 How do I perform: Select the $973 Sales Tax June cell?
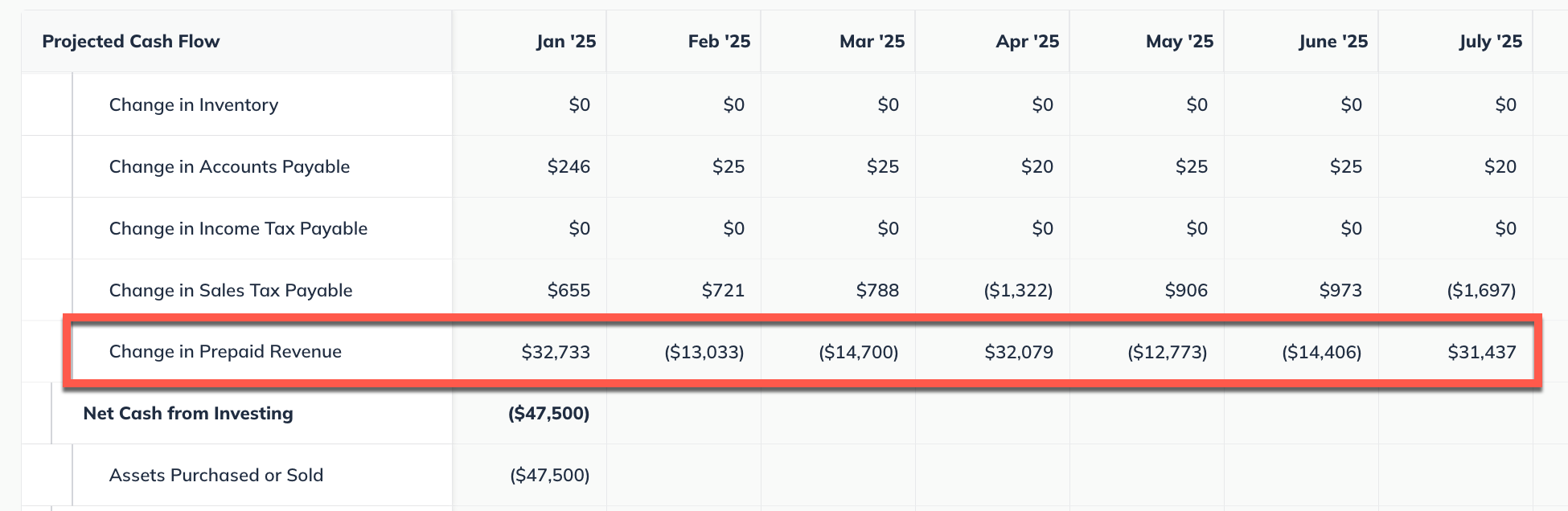1340,291
